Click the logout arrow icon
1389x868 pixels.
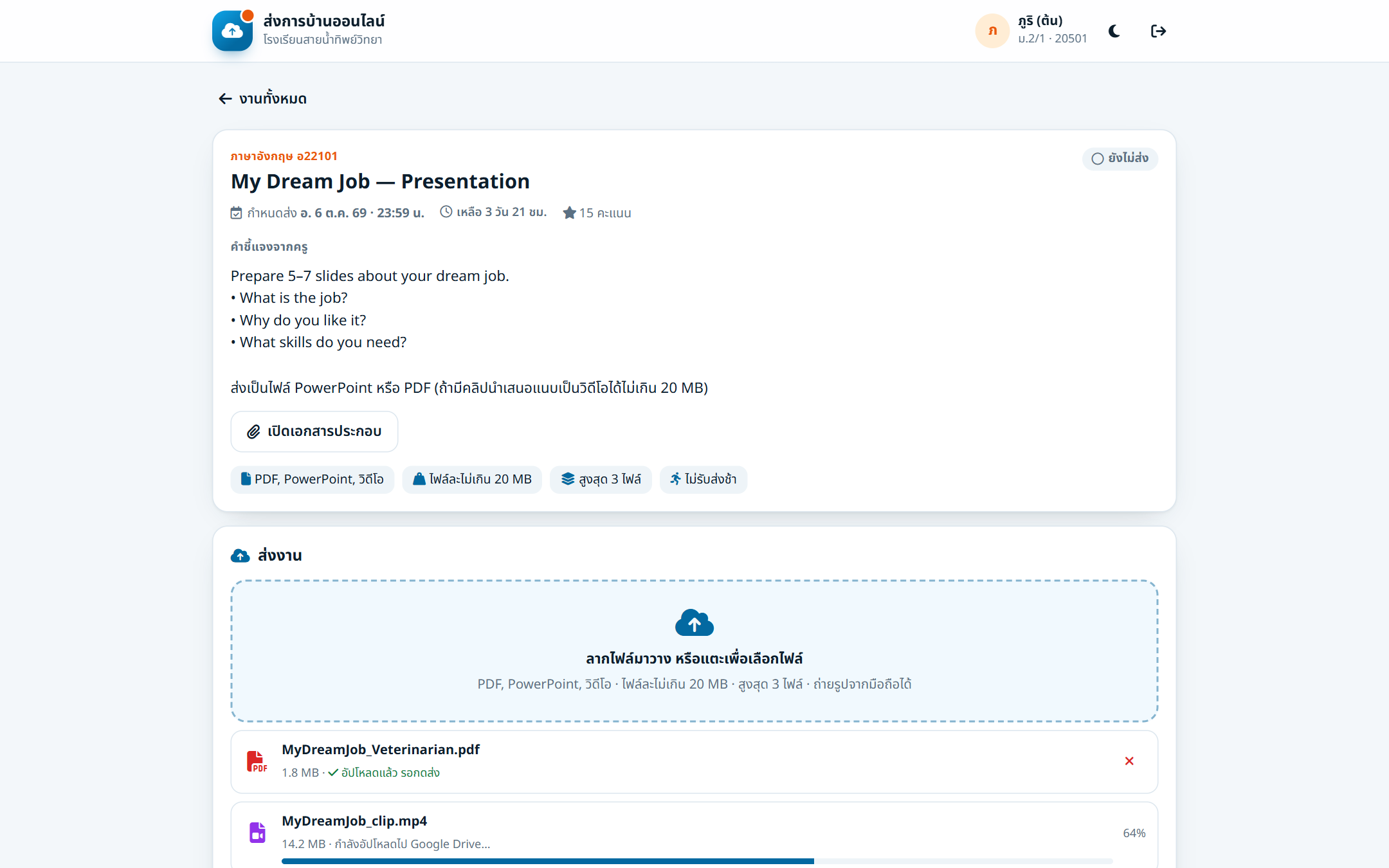tap(1158, 31)
